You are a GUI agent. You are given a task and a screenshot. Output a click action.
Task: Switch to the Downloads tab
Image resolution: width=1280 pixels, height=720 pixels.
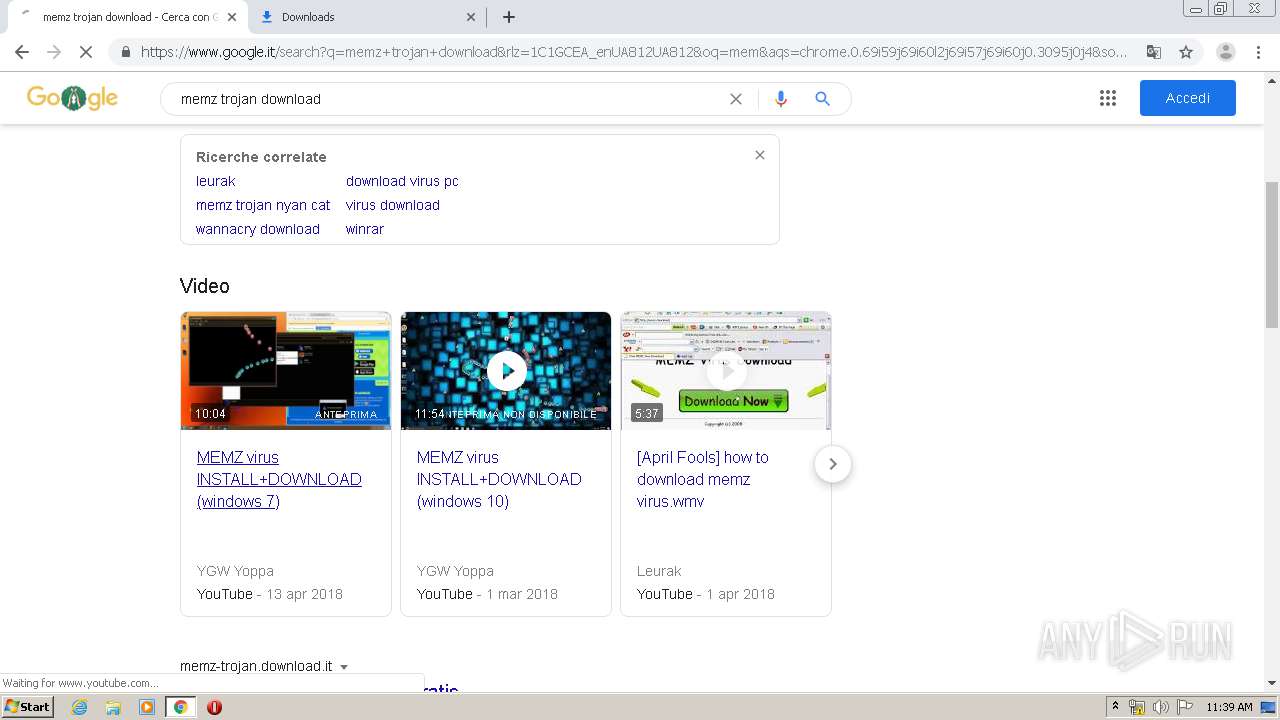367,17
